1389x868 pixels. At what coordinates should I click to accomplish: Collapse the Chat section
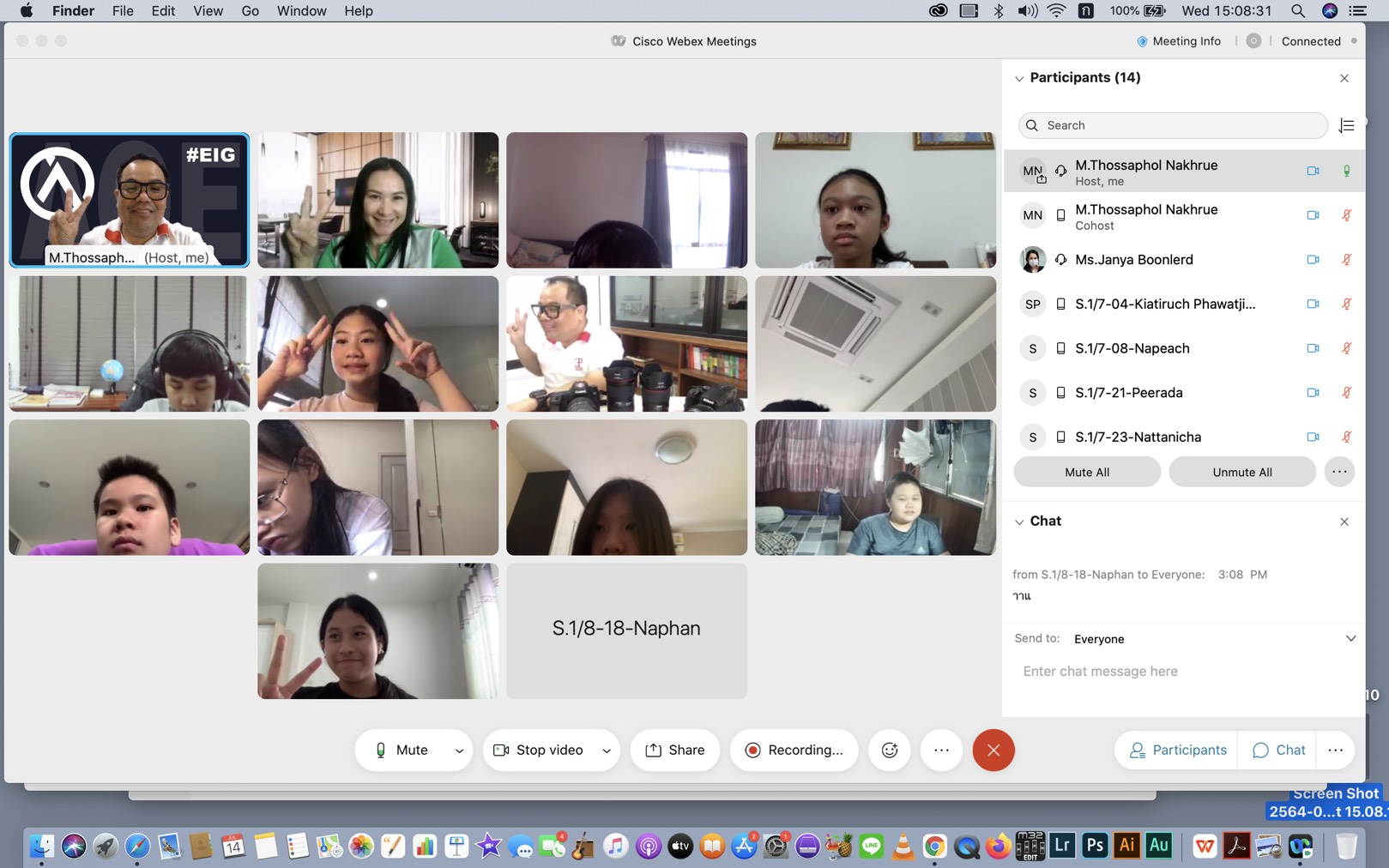pos(1019,521)
